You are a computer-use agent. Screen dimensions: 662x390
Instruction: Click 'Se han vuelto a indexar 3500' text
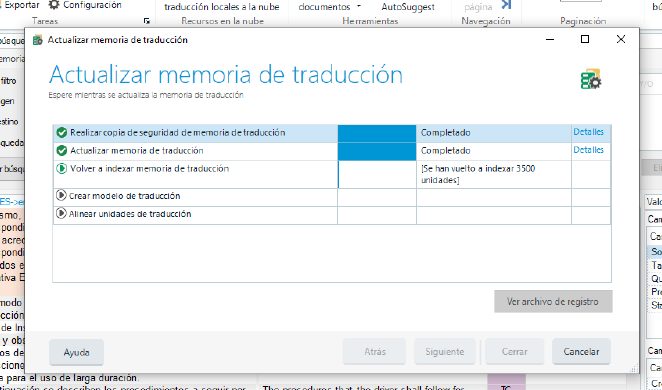click(478, 174)
